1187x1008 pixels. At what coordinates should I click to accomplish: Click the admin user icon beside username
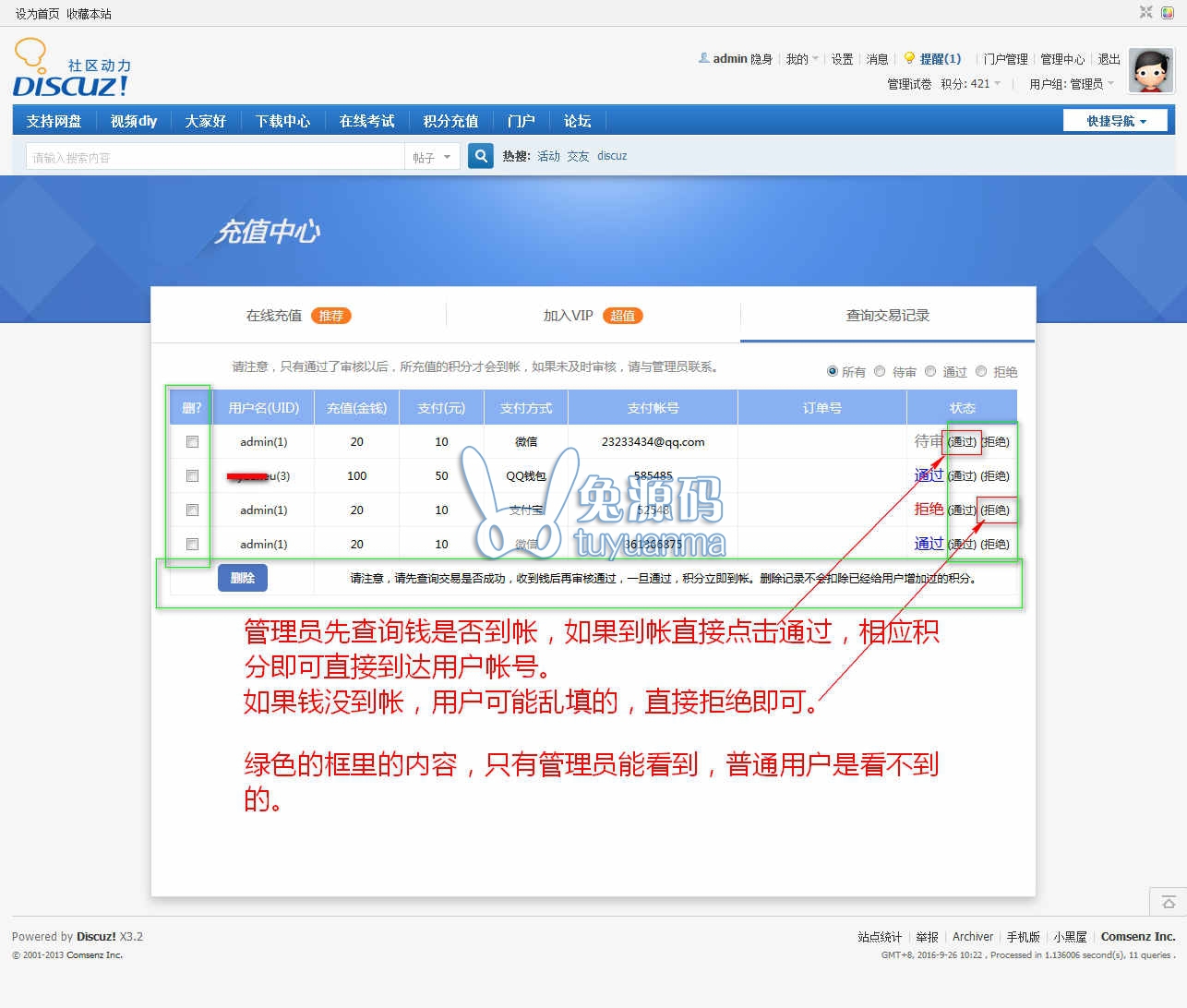tap(704, 58)
